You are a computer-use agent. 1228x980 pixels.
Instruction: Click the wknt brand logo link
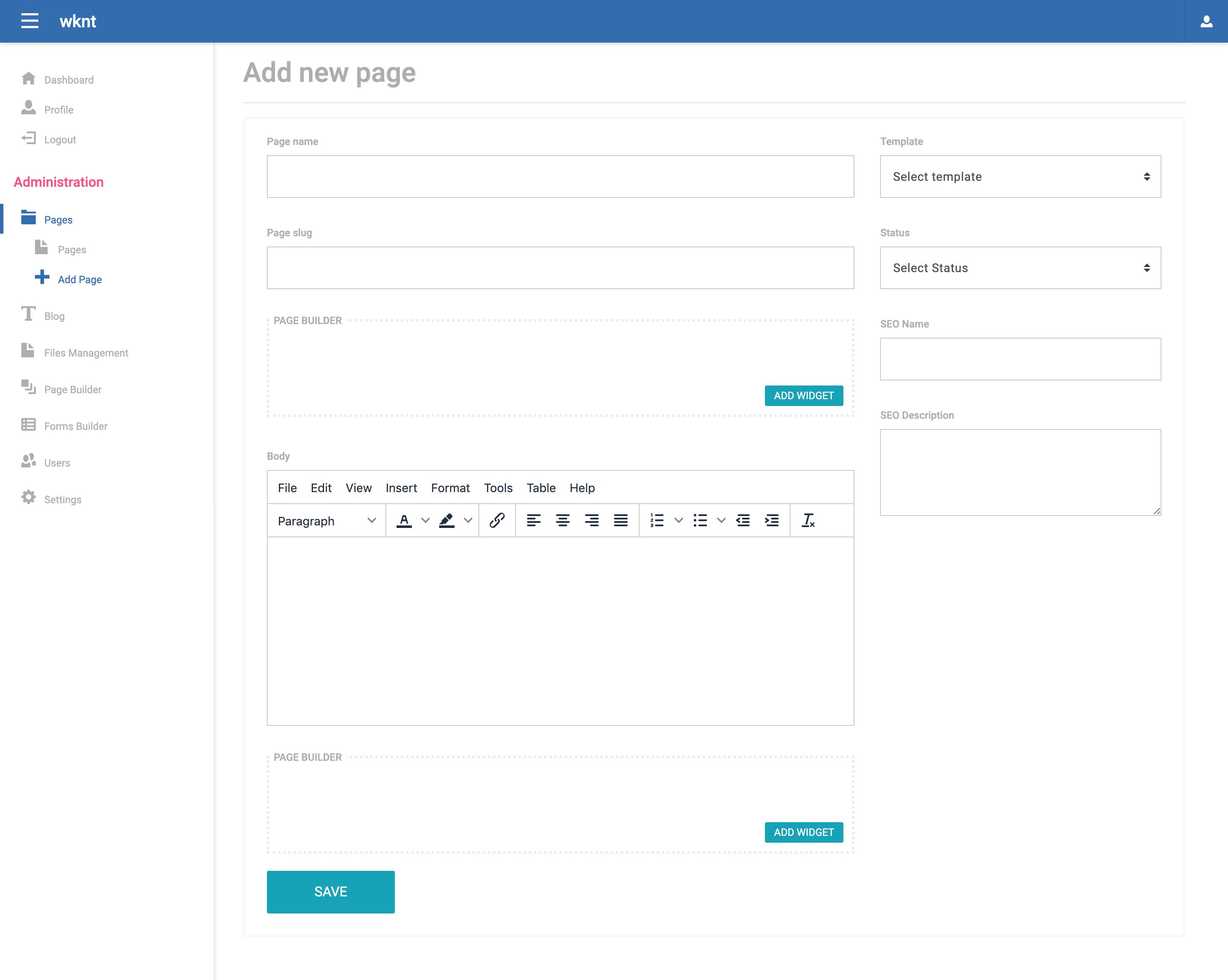(78, 21)
